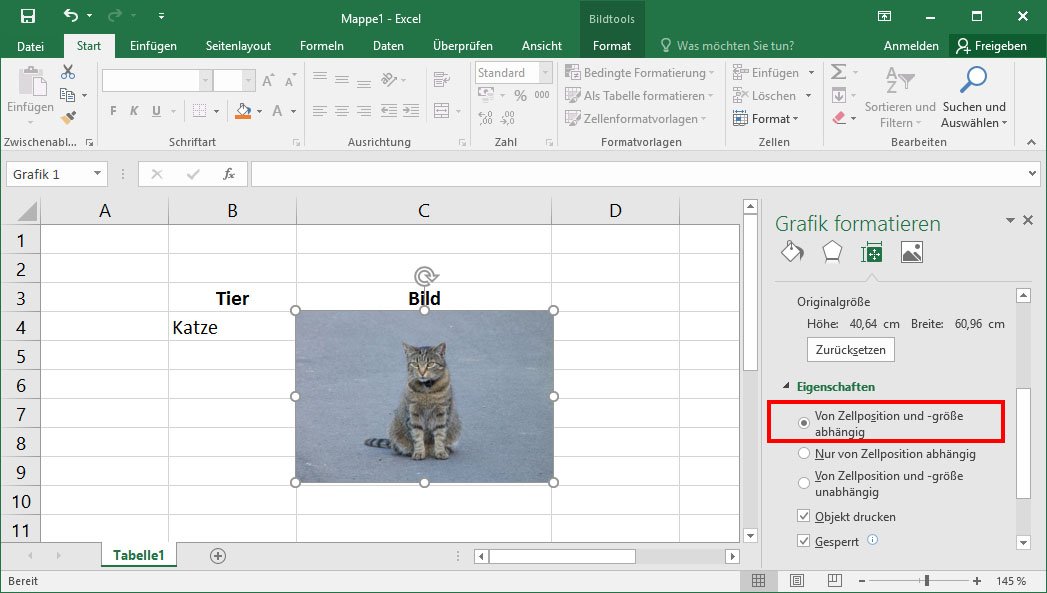Open the Standard number format dropdown
This screenshot has height=593, width=1047.
click(546, 72)
